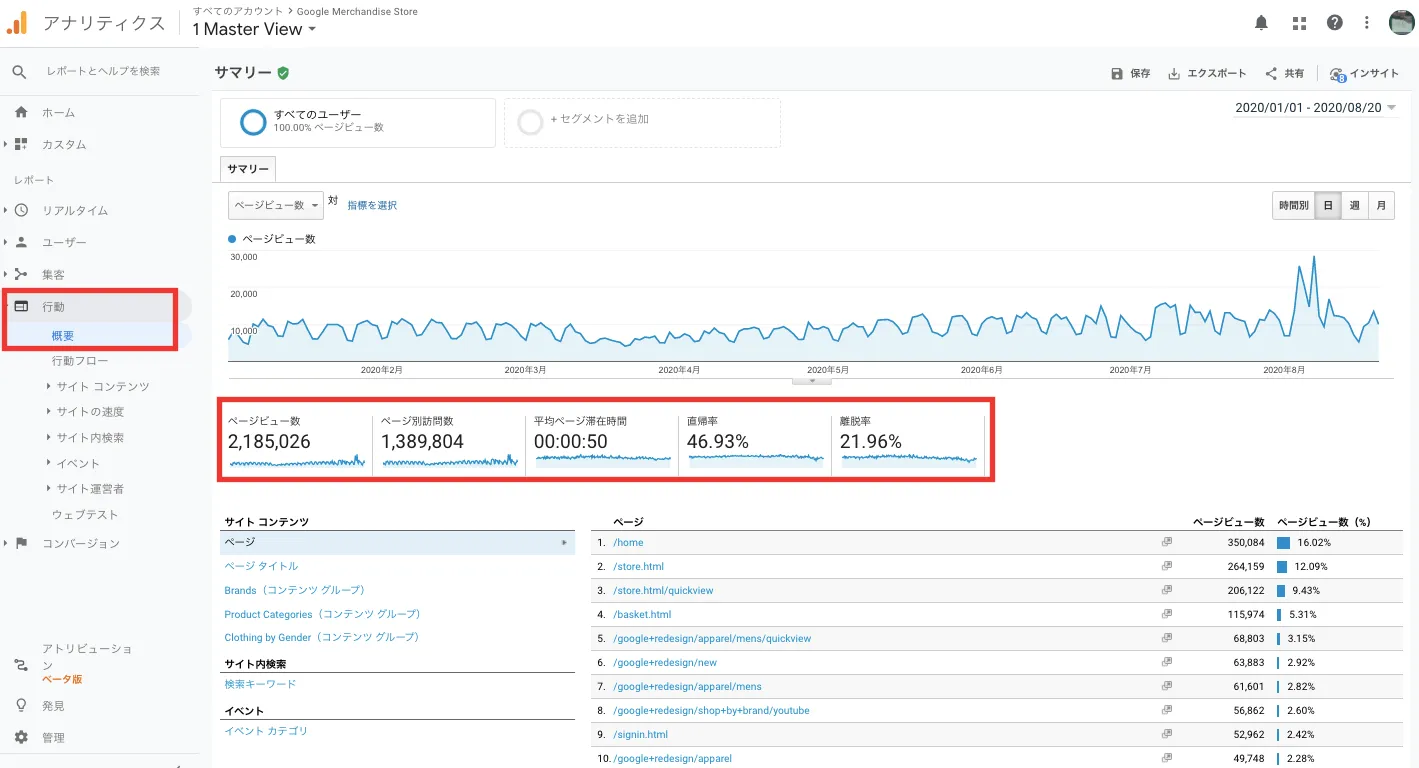
Task: Open the vertical three-dot menu
Action: [x=1367, y=22]
